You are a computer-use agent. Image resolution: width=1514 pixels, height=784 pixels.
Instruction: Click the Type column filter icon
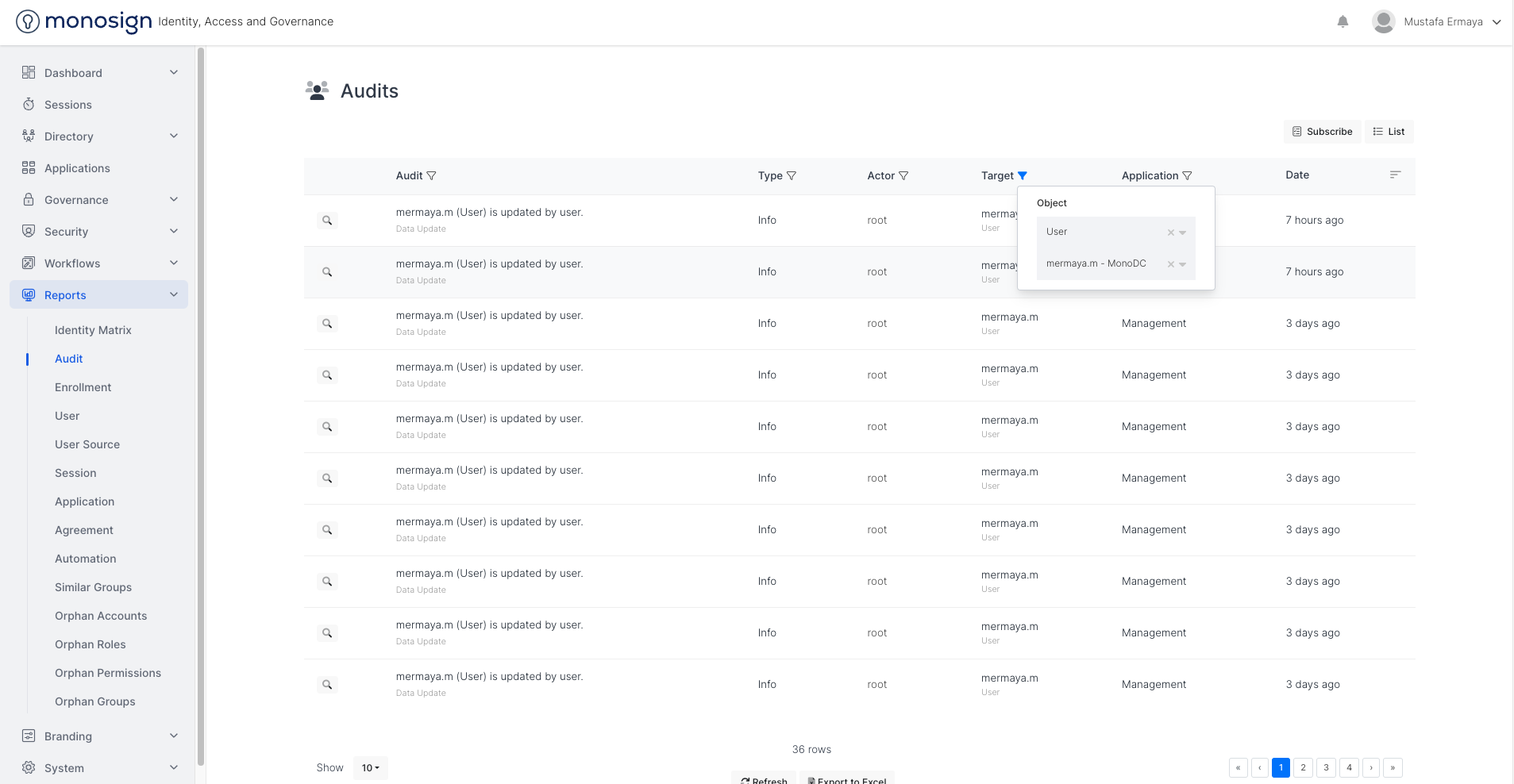[x=792, y=176]
